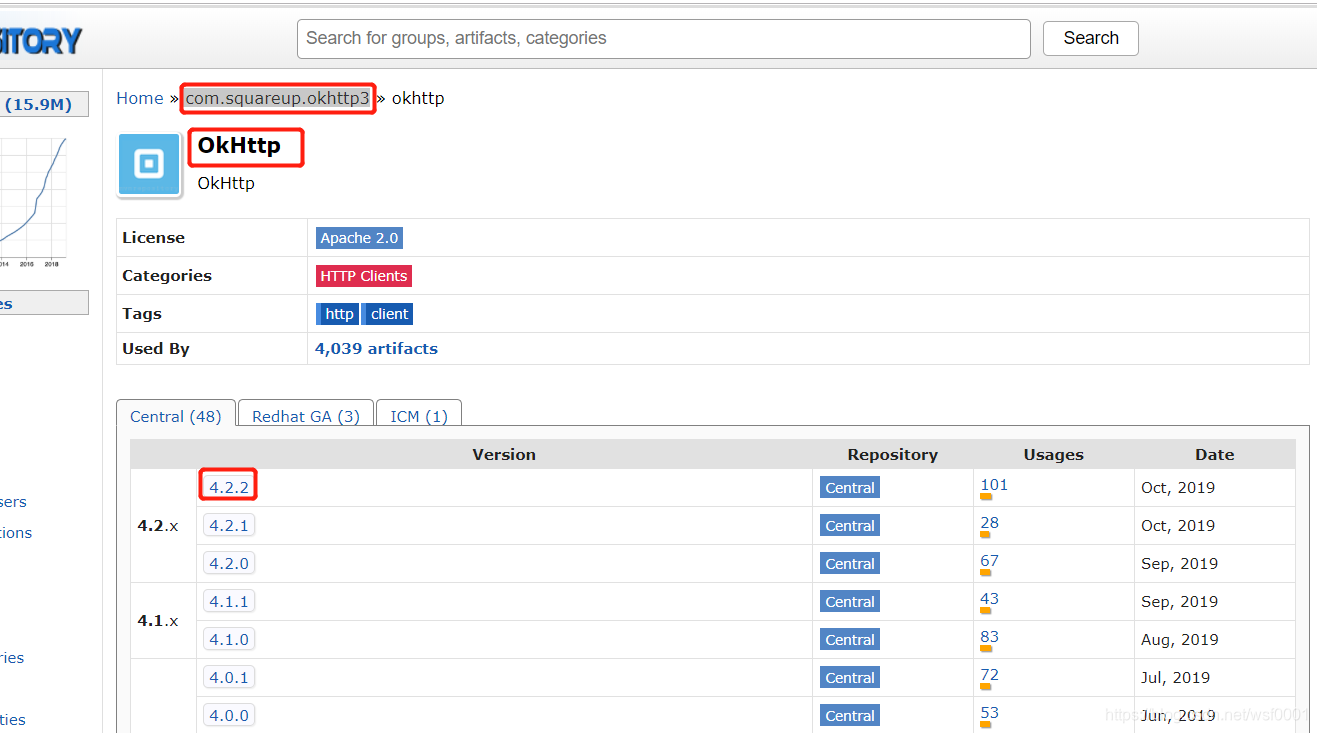
Task: Open version 4.0.0
Action: click(x=228, y=716)
